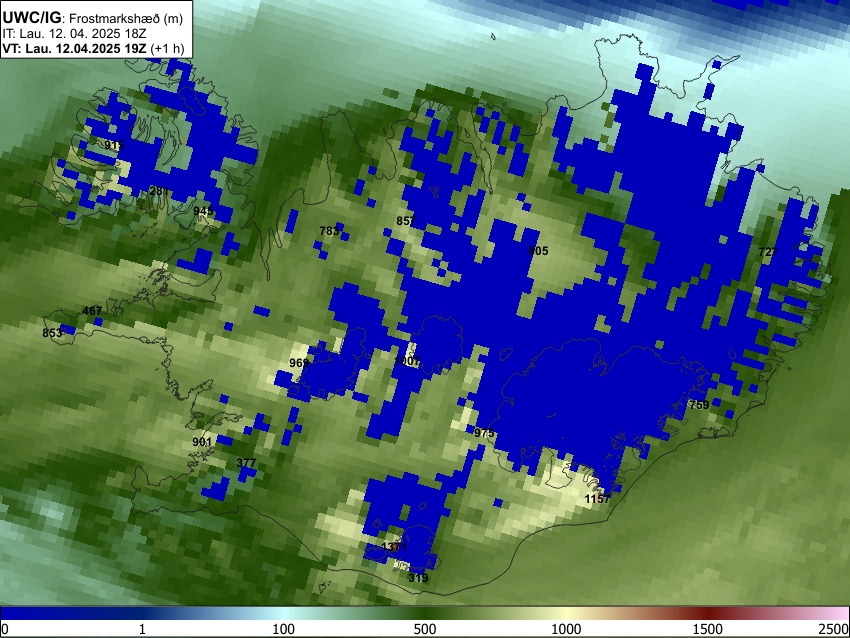The height and width of the screenshot is (638, 850).
Task: Click the 'IT: Lau. 12. 04. 2025 18Z' line
Action: click(74, 34)
